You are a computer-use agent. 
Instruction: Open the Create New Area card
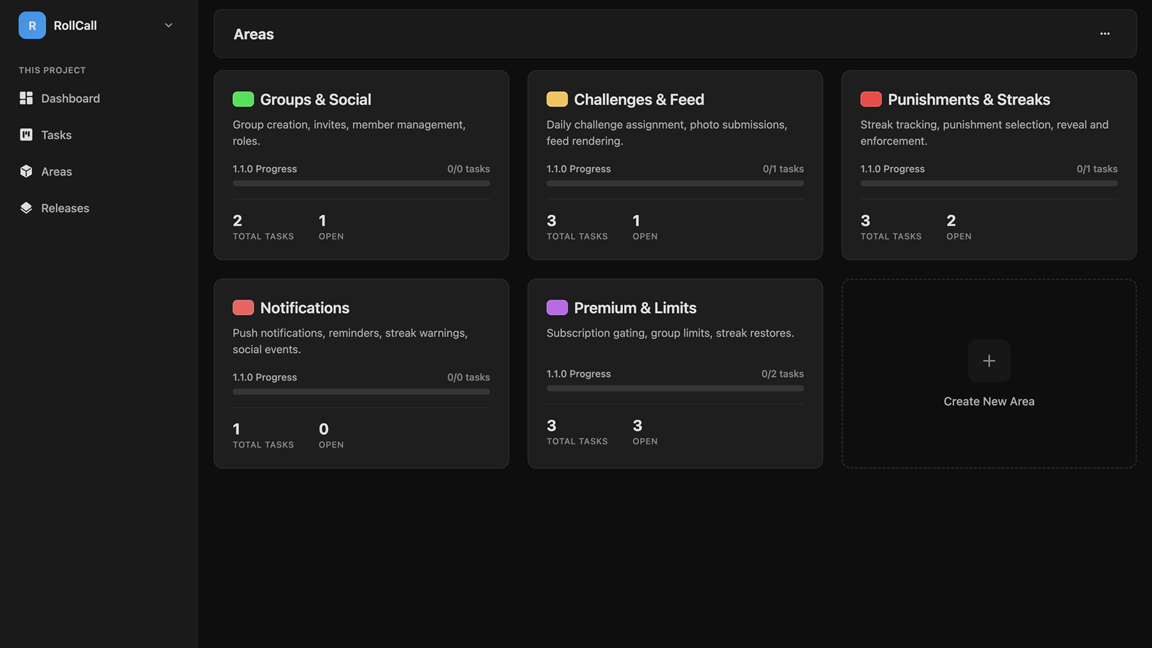tap(989, 372)
